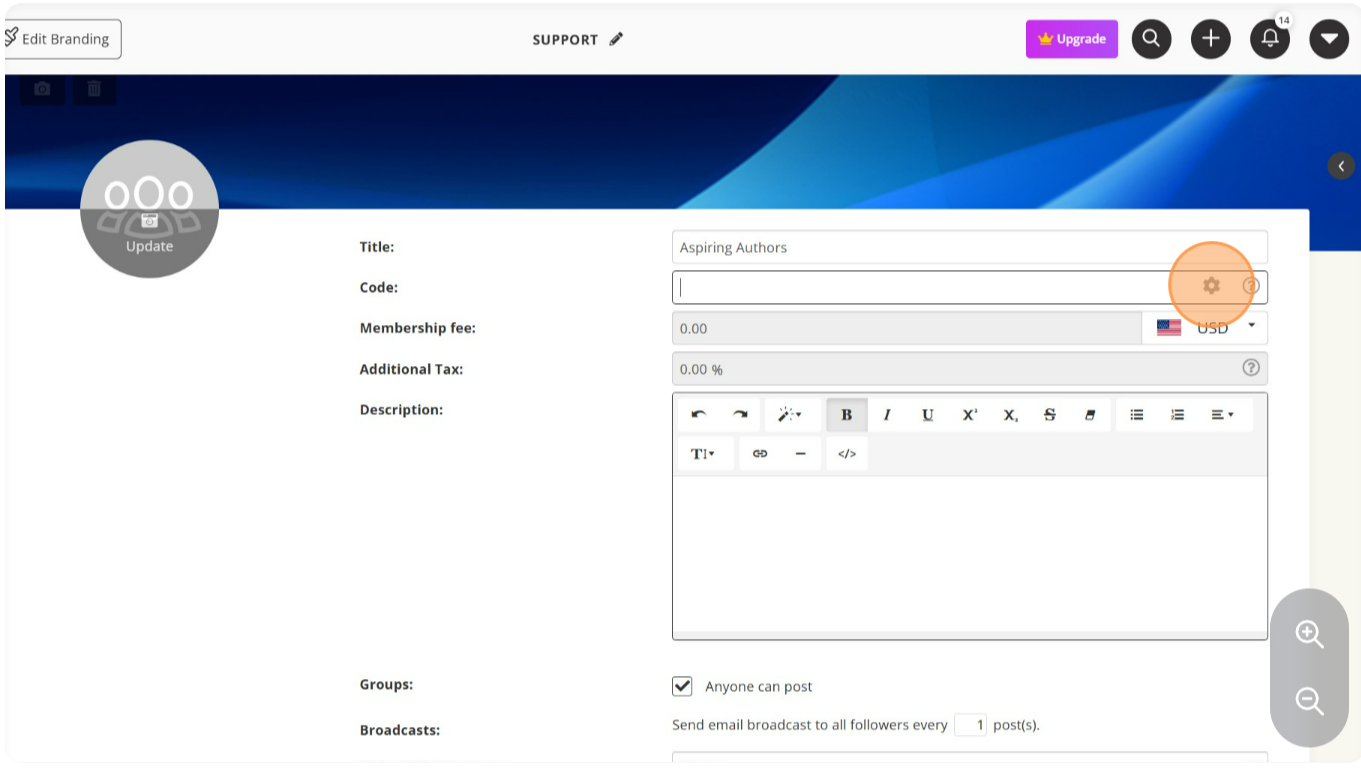Apply italic formatting in the description toolbar
This screenshot has width=1361, height=779.
click(886, 415)
